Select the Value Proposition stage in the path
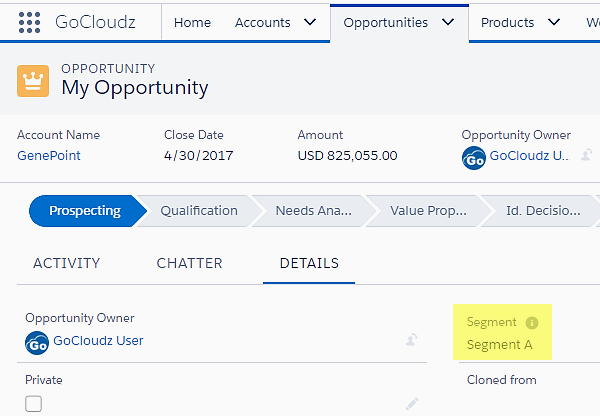This screenshot has width=600, height=416. coord(429,211)
